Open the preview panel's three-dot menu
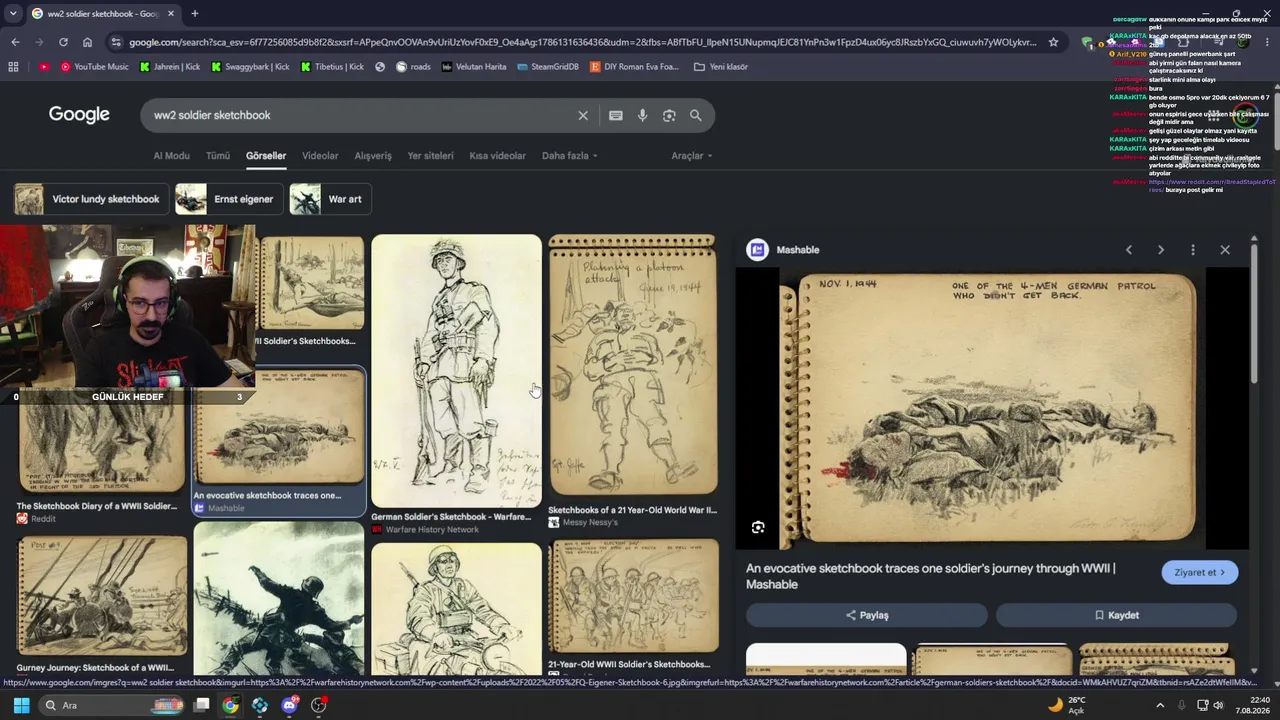Screen dimensions: 1280x720 click(x=1193, y=250)
